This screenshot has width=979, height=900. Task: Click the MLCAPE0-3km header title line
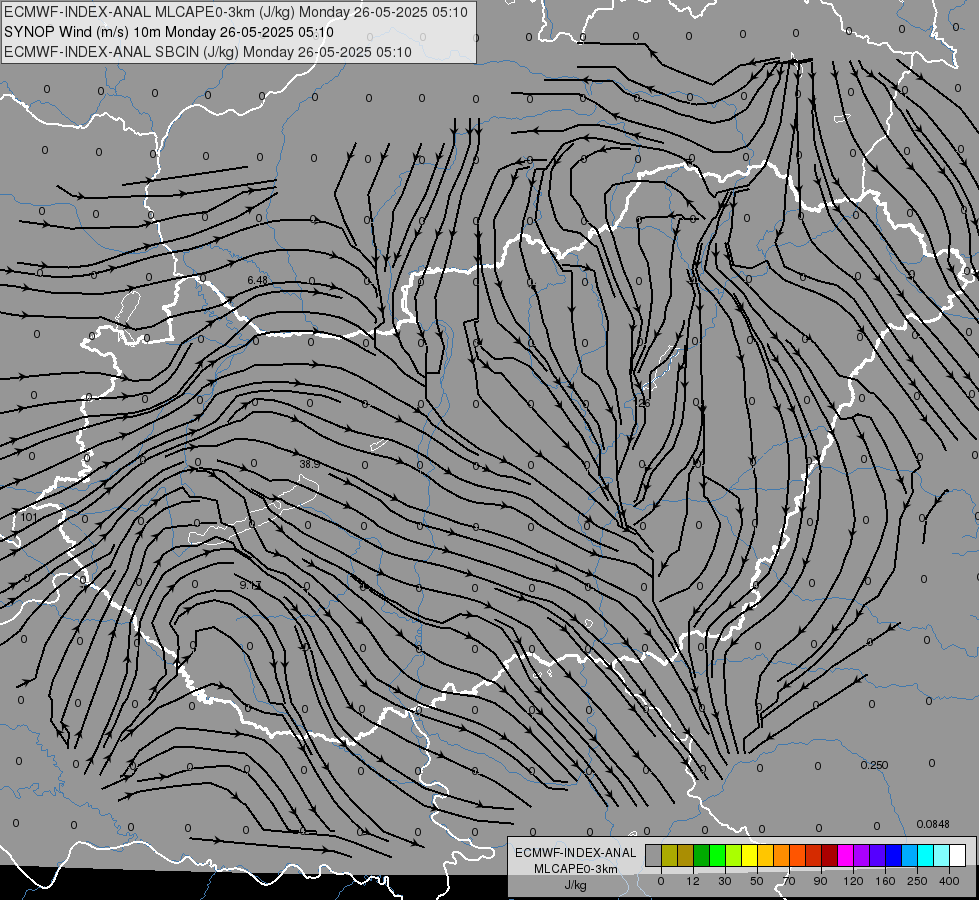coord(236,12)
